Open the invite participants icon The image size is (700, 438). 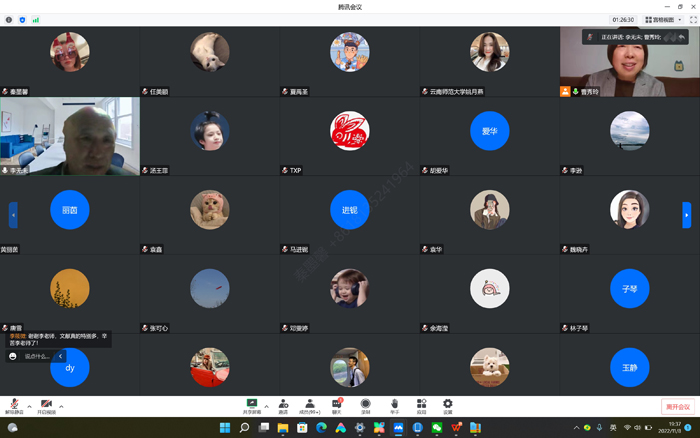tap(283, 404)
